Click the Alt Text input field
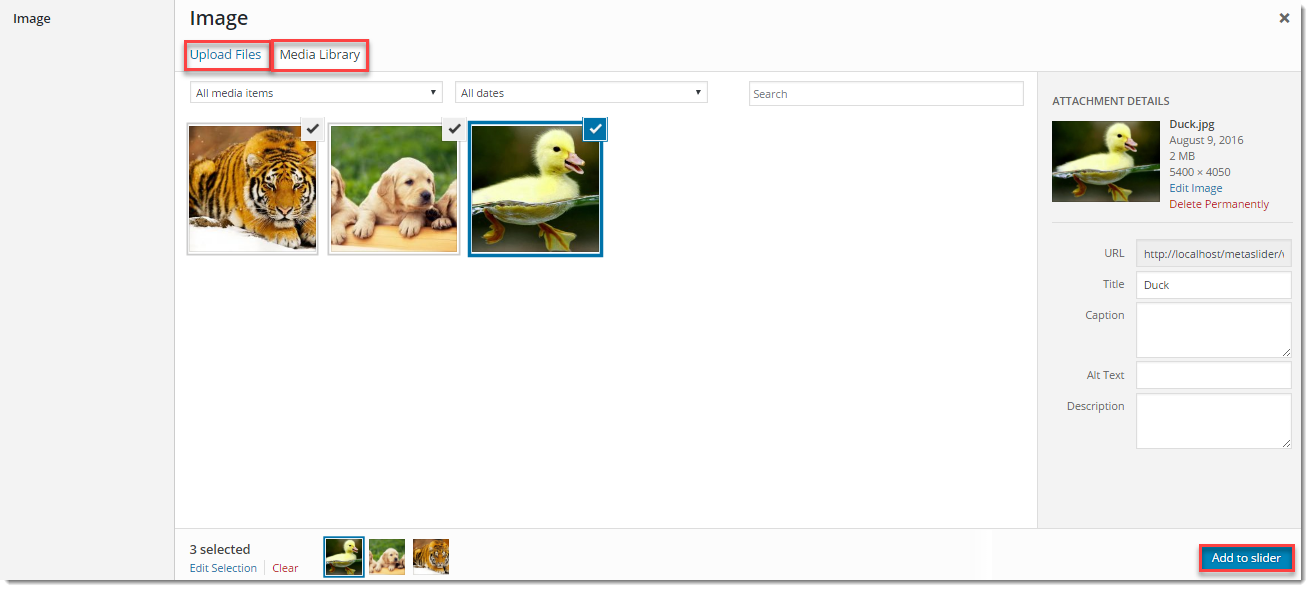1311x590 pixels. coord(1213,376)
